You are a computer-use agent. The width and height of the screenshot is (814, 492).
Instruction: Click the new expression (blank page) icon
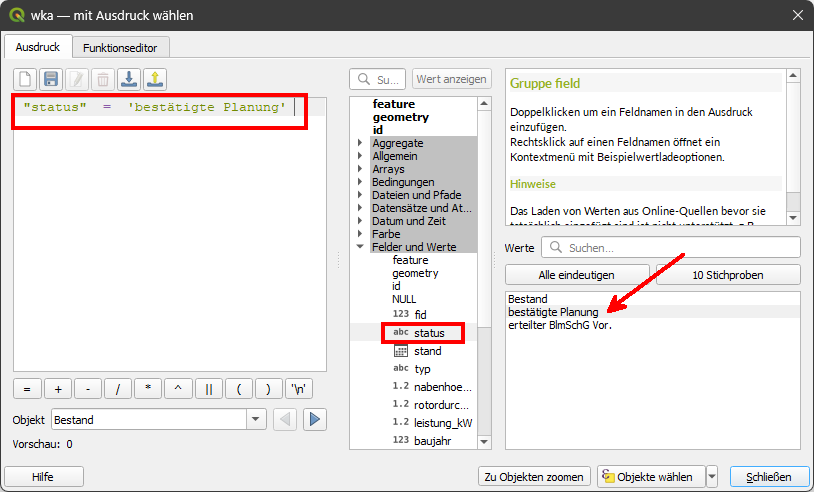(x=25, y=79)
